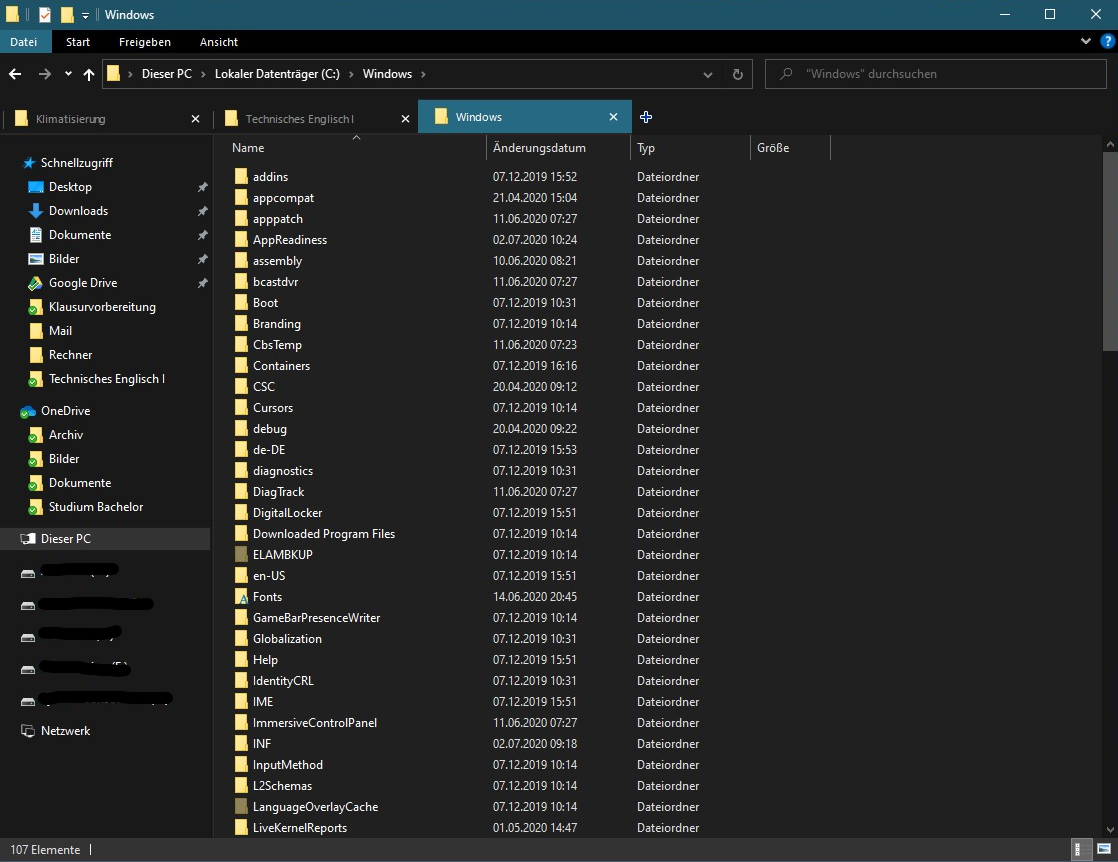Open Studium Bachelor under OneDrive
The width and height of the screenshot is (1118, 862).
pos(96,507)
